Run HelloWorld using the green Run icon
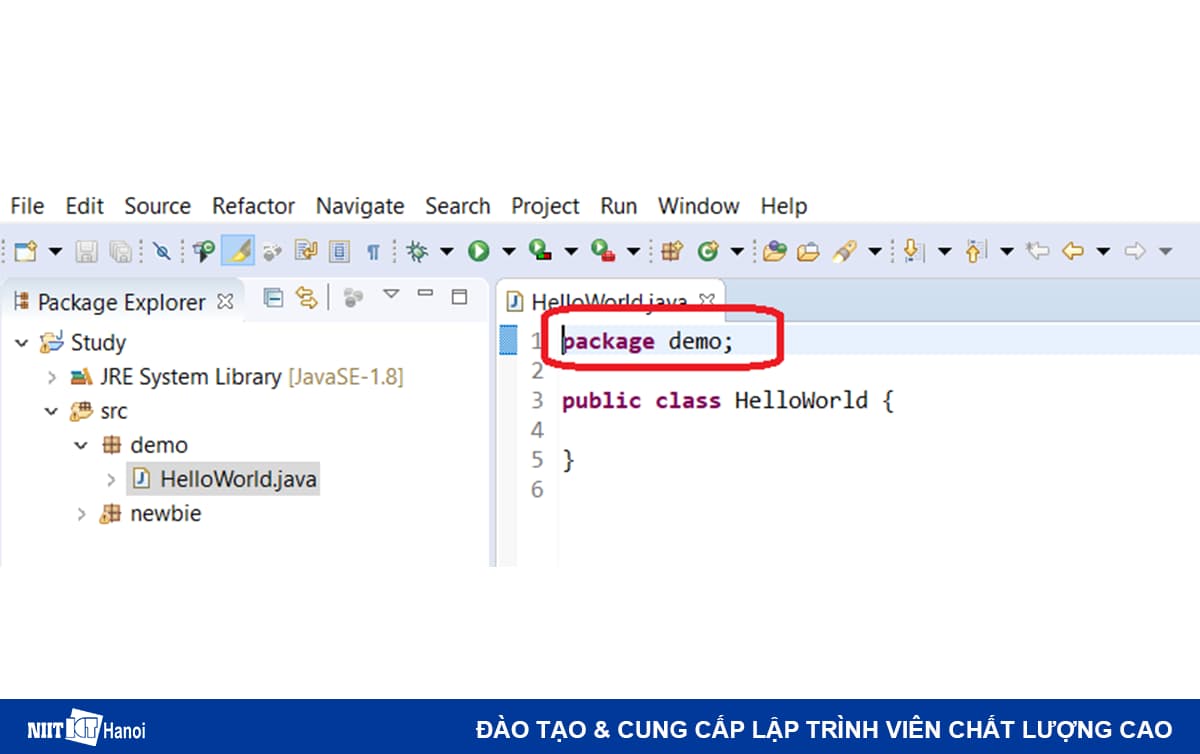Viewport: 1200px width, 754px height. tap(478, 250)
